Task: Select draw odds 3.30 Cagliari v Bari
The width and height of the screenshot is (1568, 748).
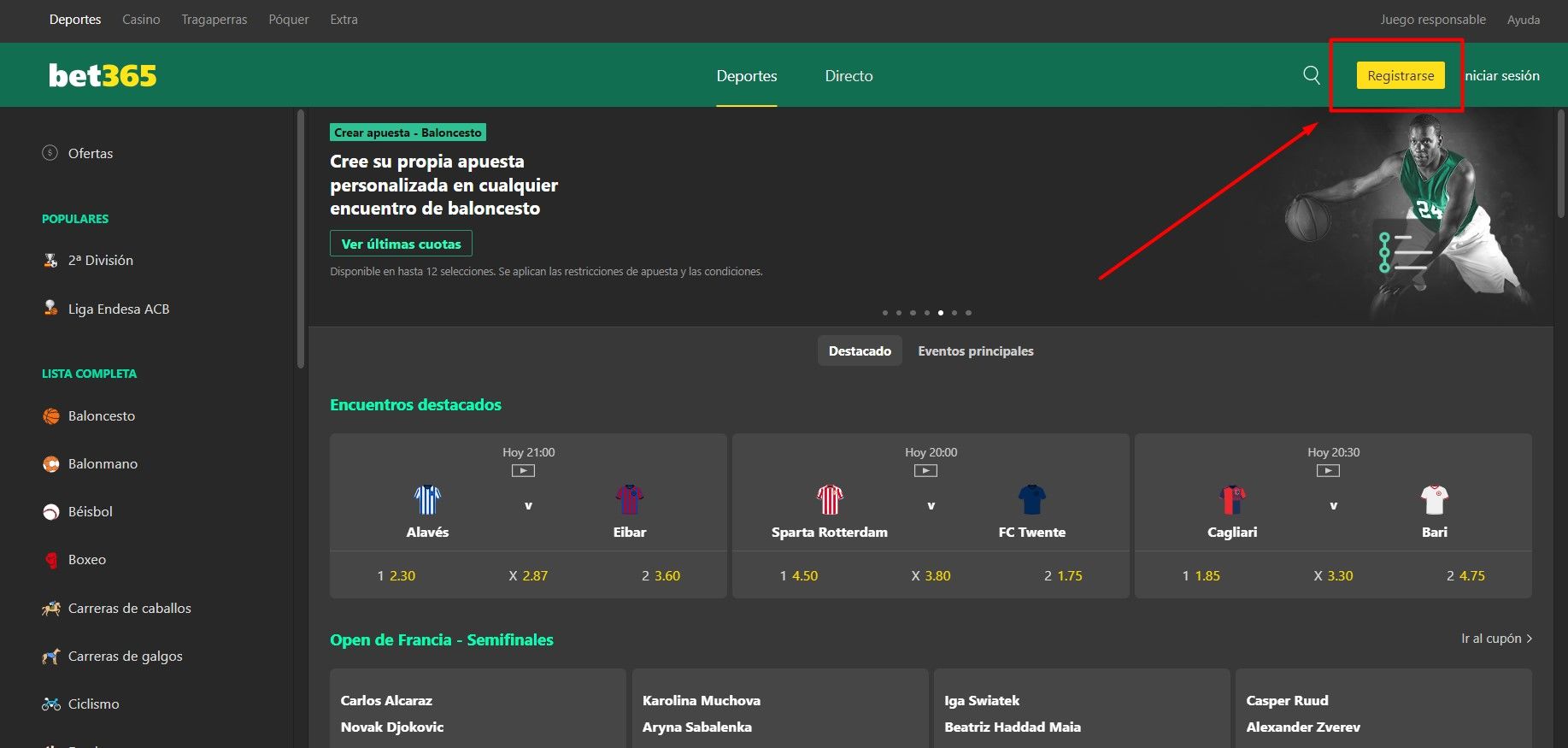Action: click(1333, 575)
